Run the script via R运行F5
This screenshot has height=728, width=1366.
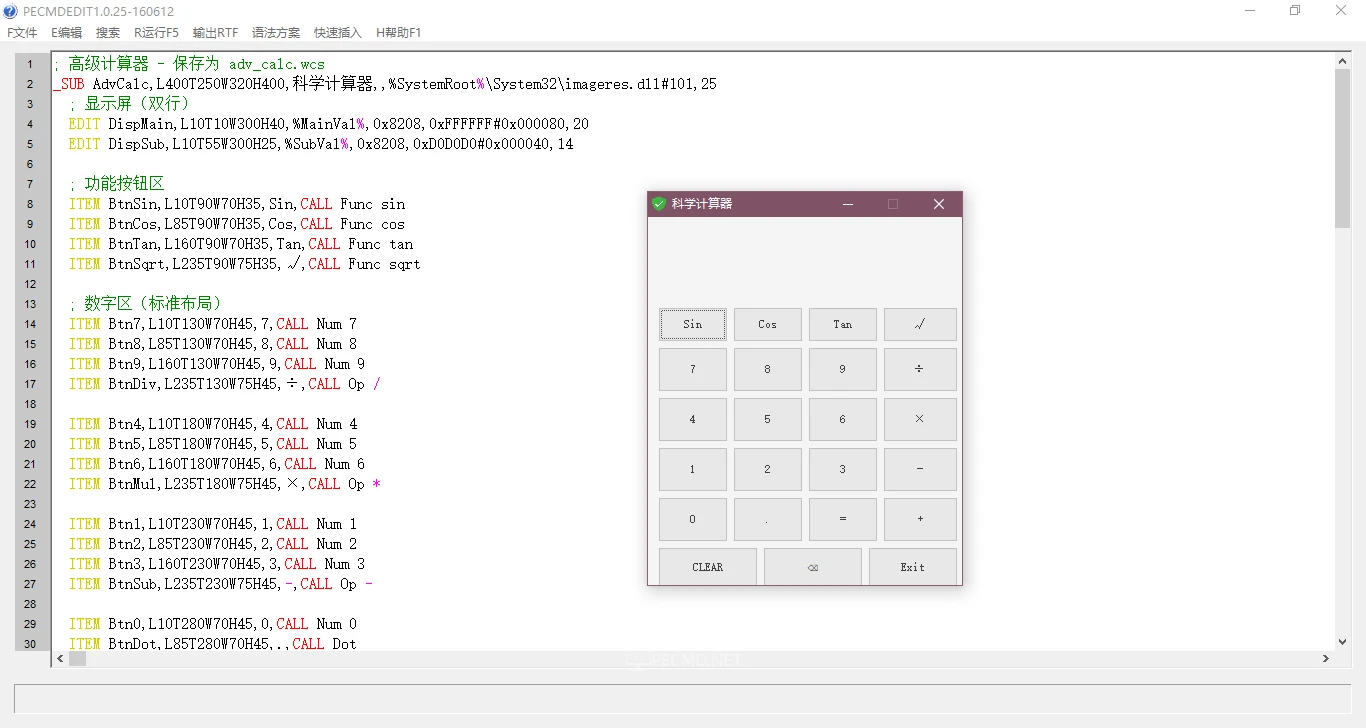(155, 32)
